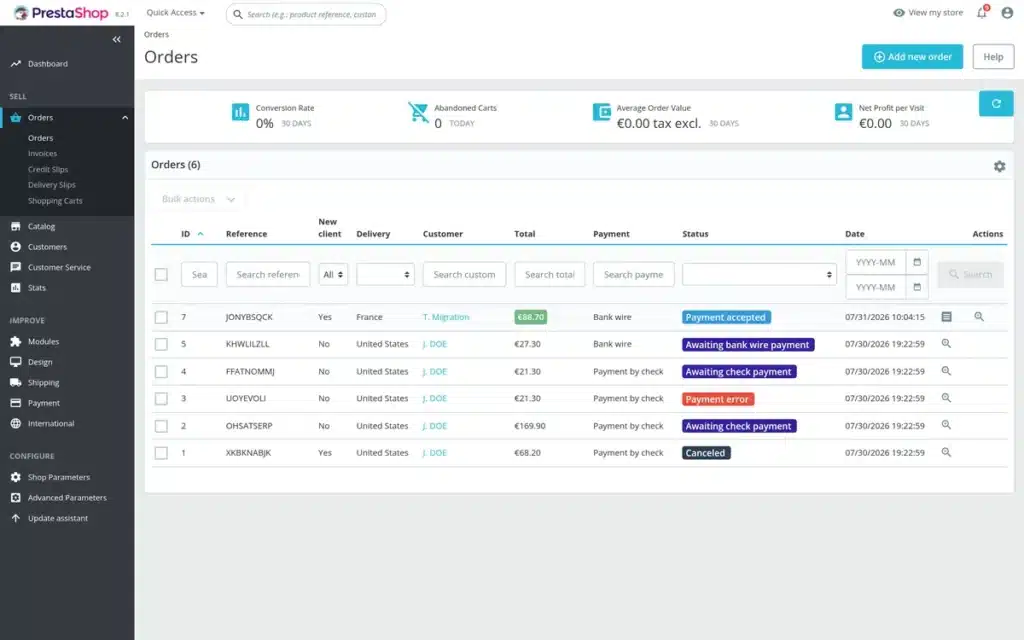
Task: Click the Conversion Rate chart icon
Action: (x=240, y=112)
